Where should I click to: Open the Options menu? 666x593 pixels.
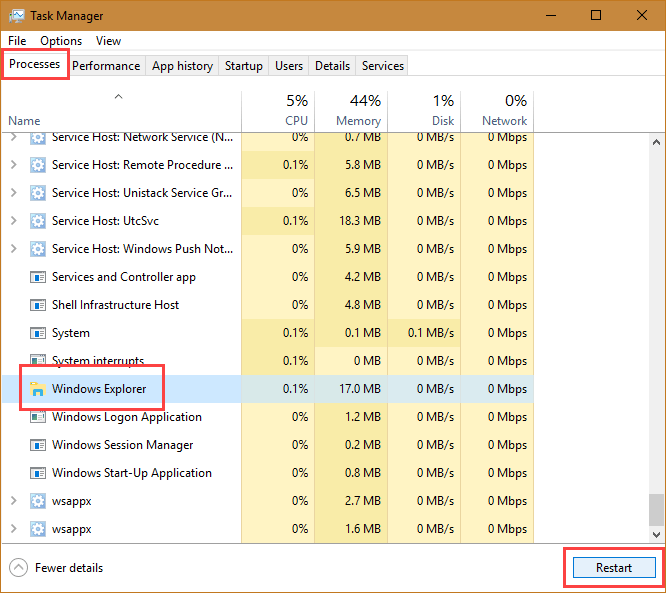61,41
